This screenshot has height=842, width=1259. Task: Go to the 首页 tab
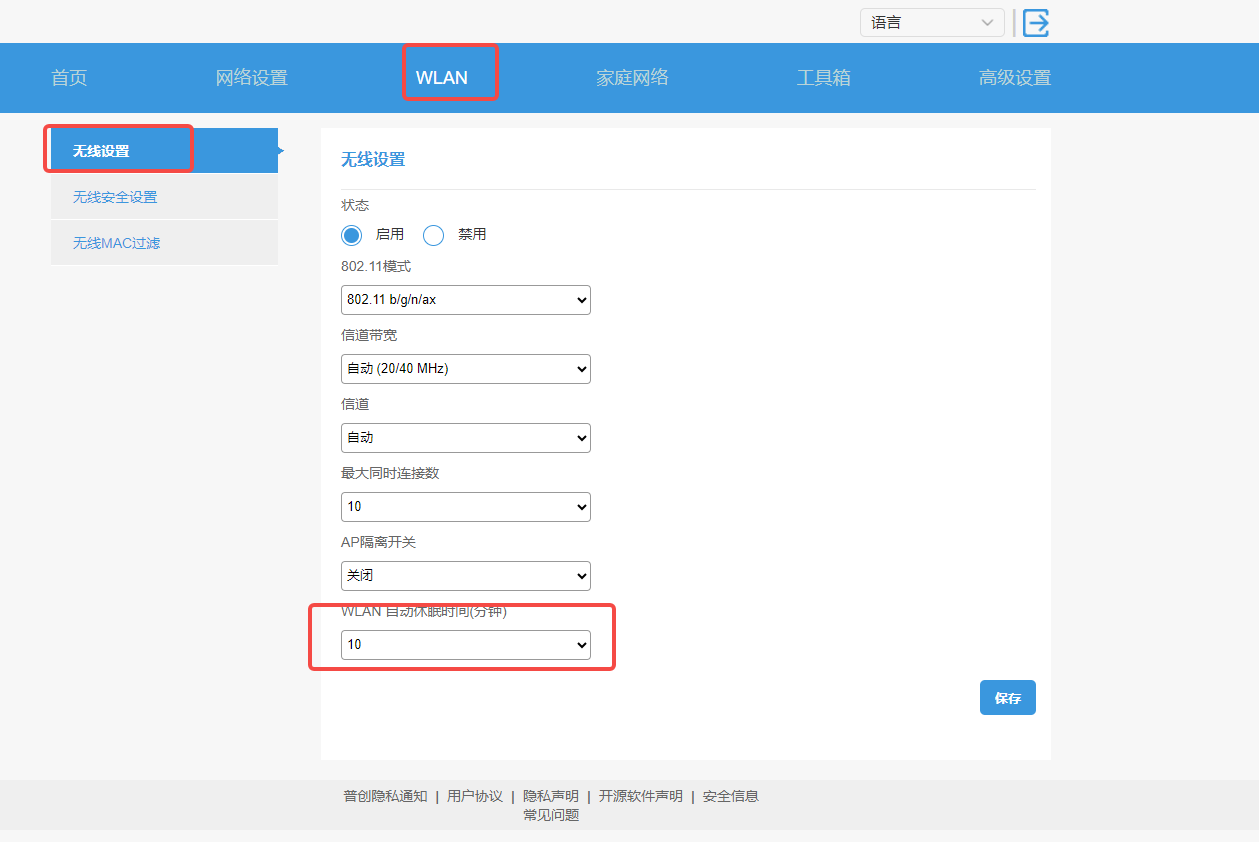click(69, 78)
